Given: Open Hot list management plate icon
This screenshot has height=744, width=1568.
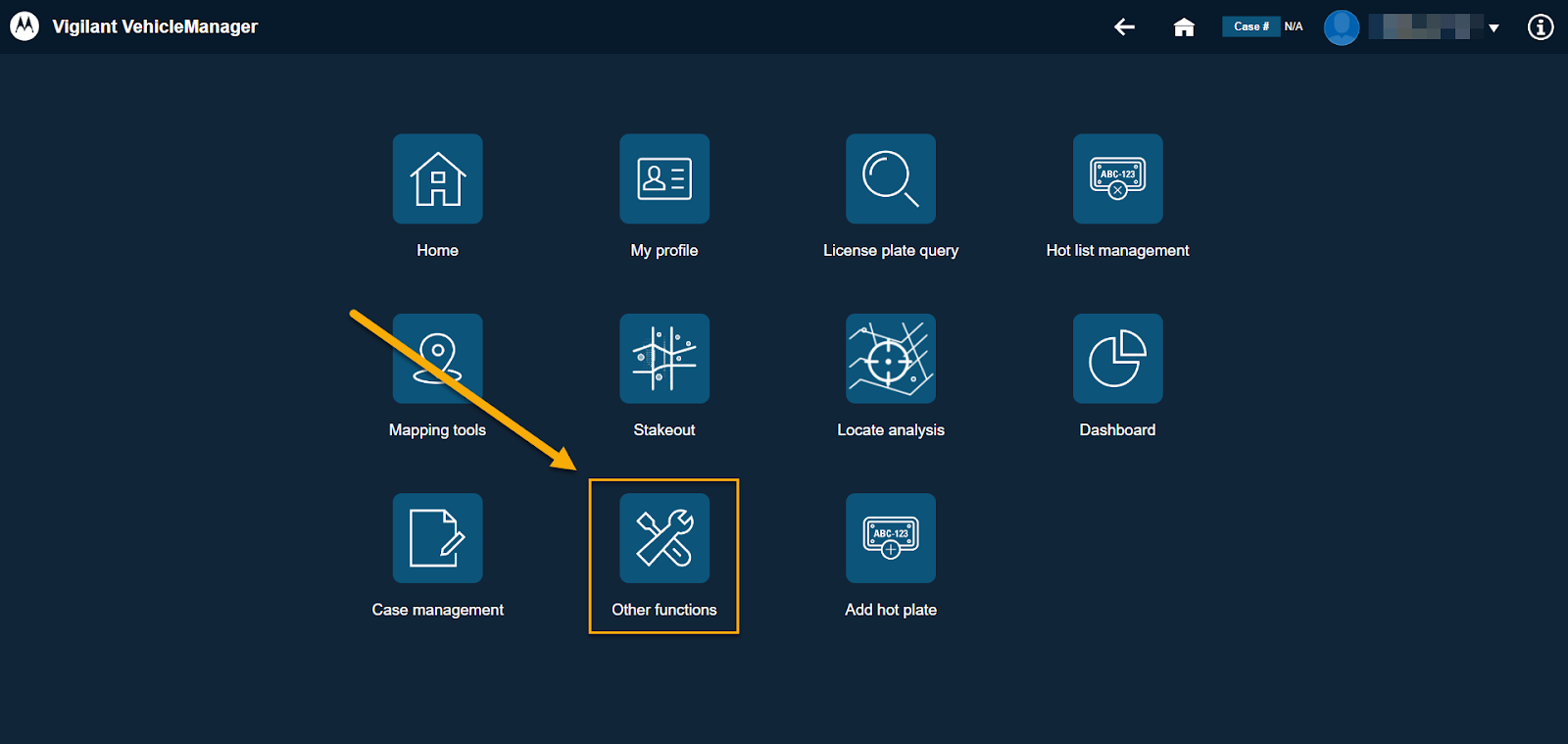Looking at the screenshot, I should click(1117, 178).
